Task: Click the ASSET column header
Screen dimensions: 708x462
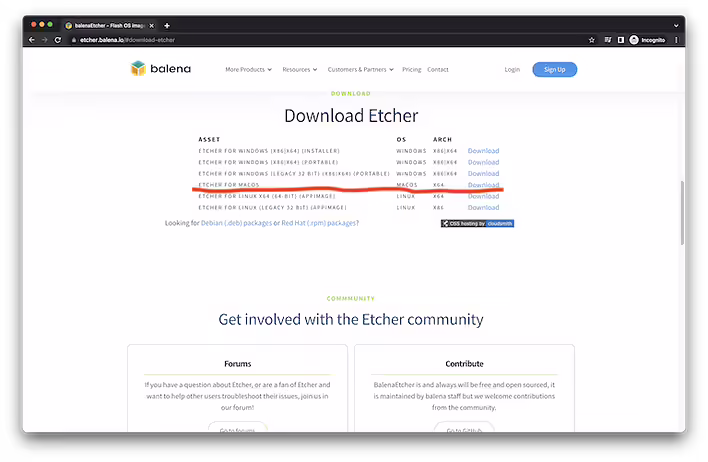Action: 209,140
